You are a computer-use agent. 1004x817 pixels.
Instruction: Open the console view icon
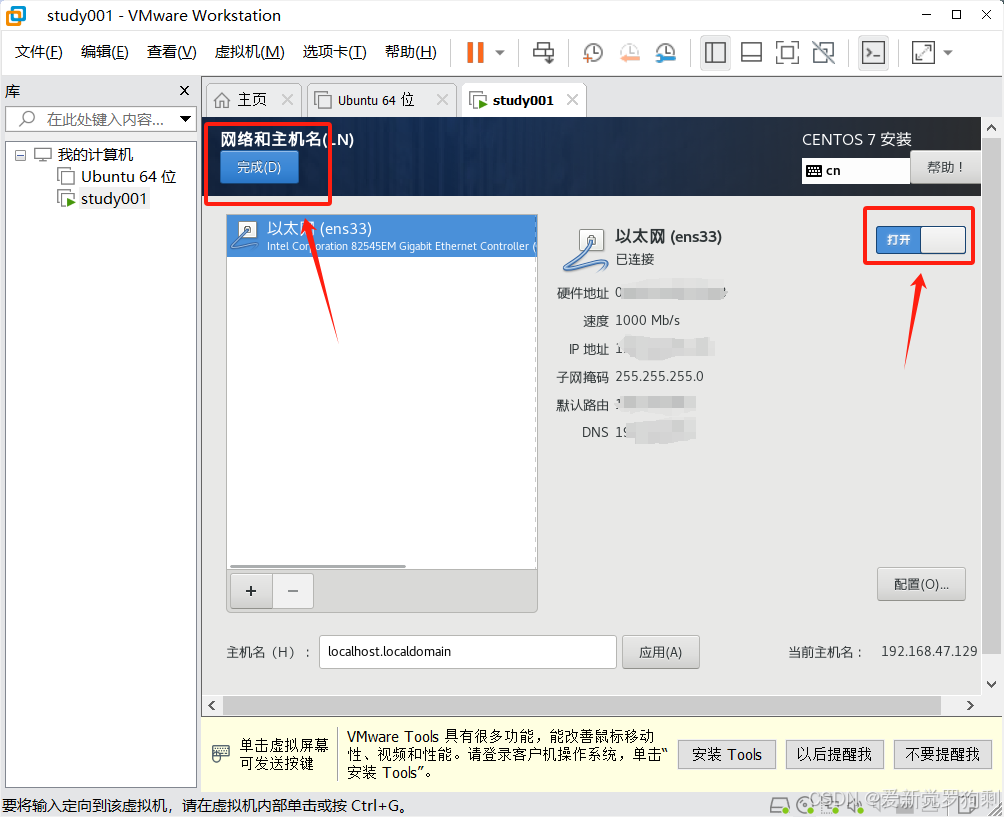pos(873,53)
